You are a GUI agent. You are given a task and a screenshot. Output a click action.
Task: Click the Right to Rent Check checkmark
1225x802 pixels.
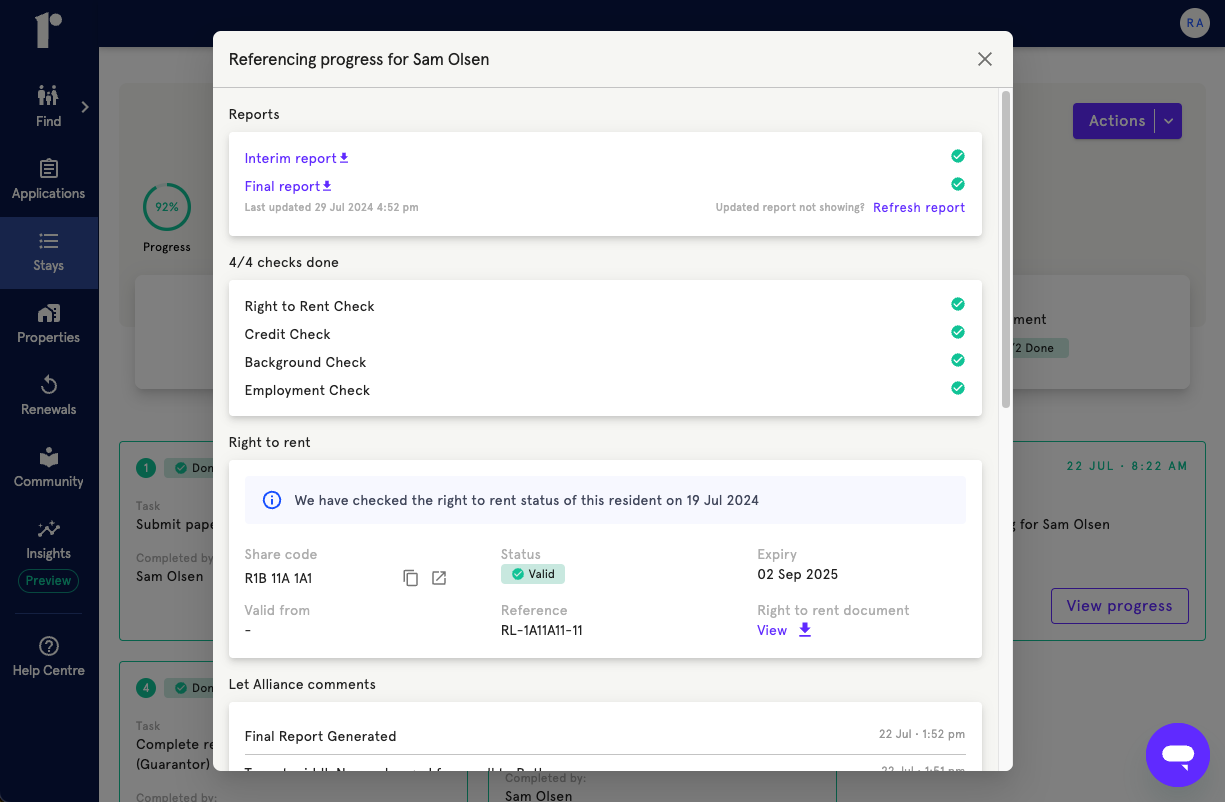point(958,304)
